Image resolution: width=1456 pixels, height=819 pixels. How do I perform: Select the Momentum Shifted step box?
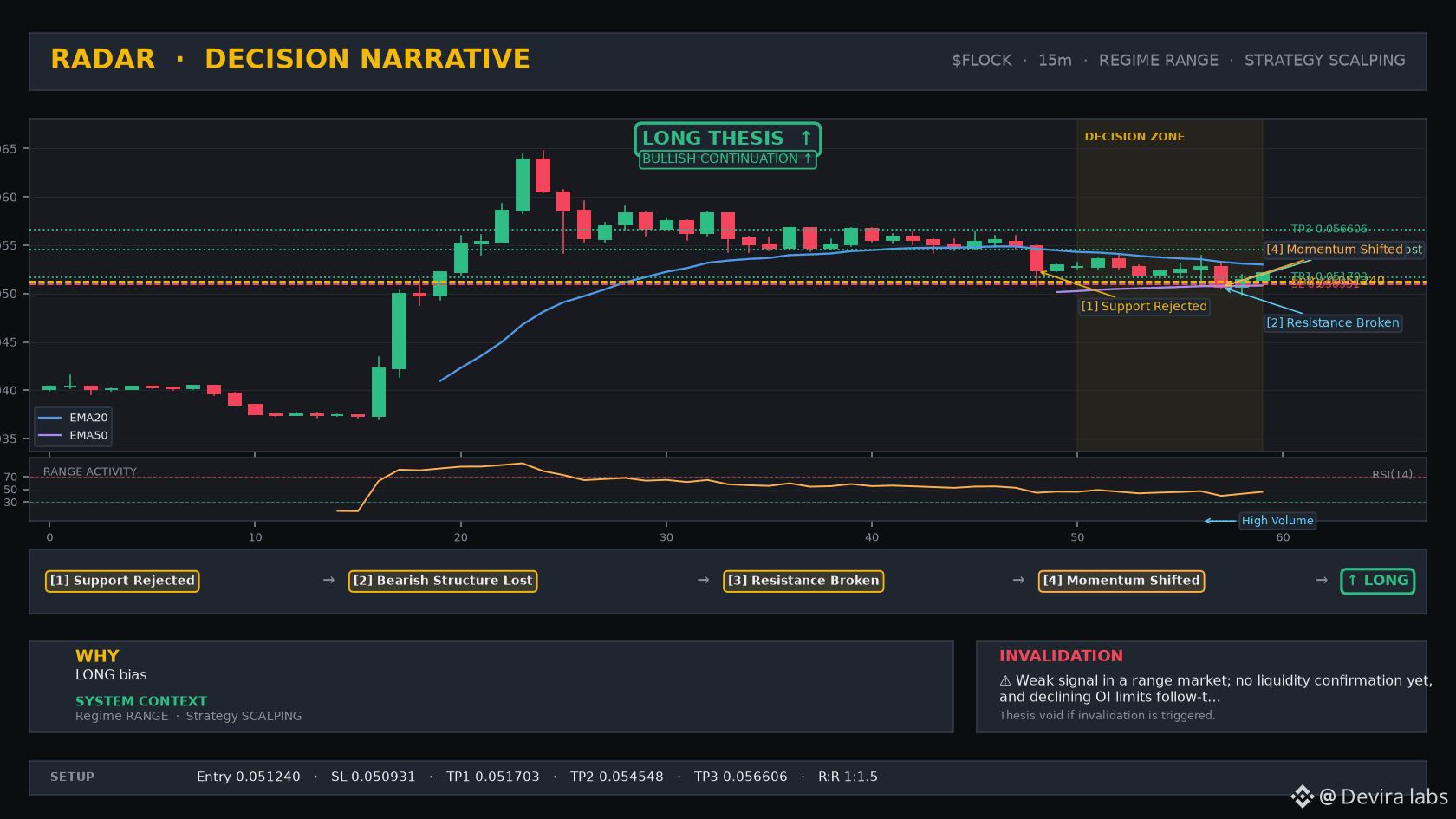(1121, 581)
